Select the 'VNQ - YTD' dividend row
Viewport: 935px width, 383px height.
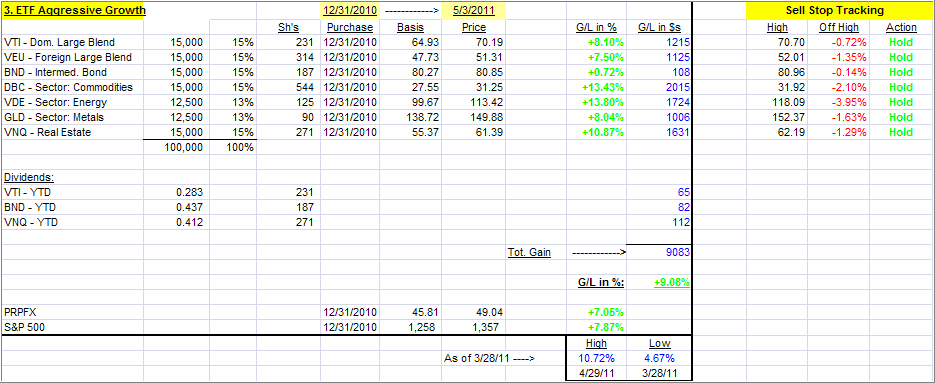tap(72, 222)
